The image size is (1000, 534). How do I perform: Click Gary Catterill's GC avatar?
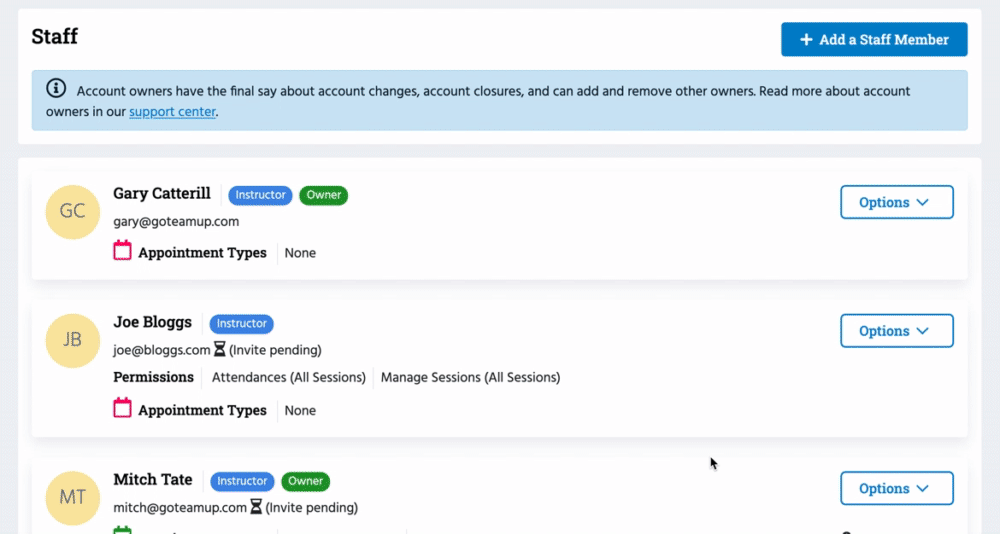(73, 212)
